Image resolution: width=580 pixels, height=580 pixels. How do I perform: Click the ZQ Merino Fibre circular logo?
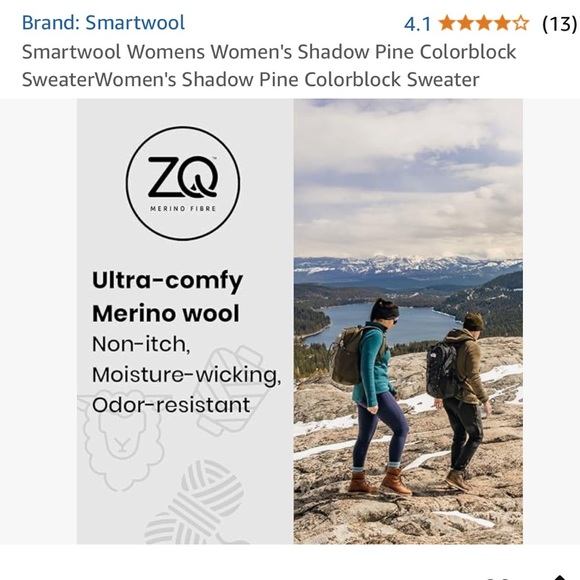[183, 183]
